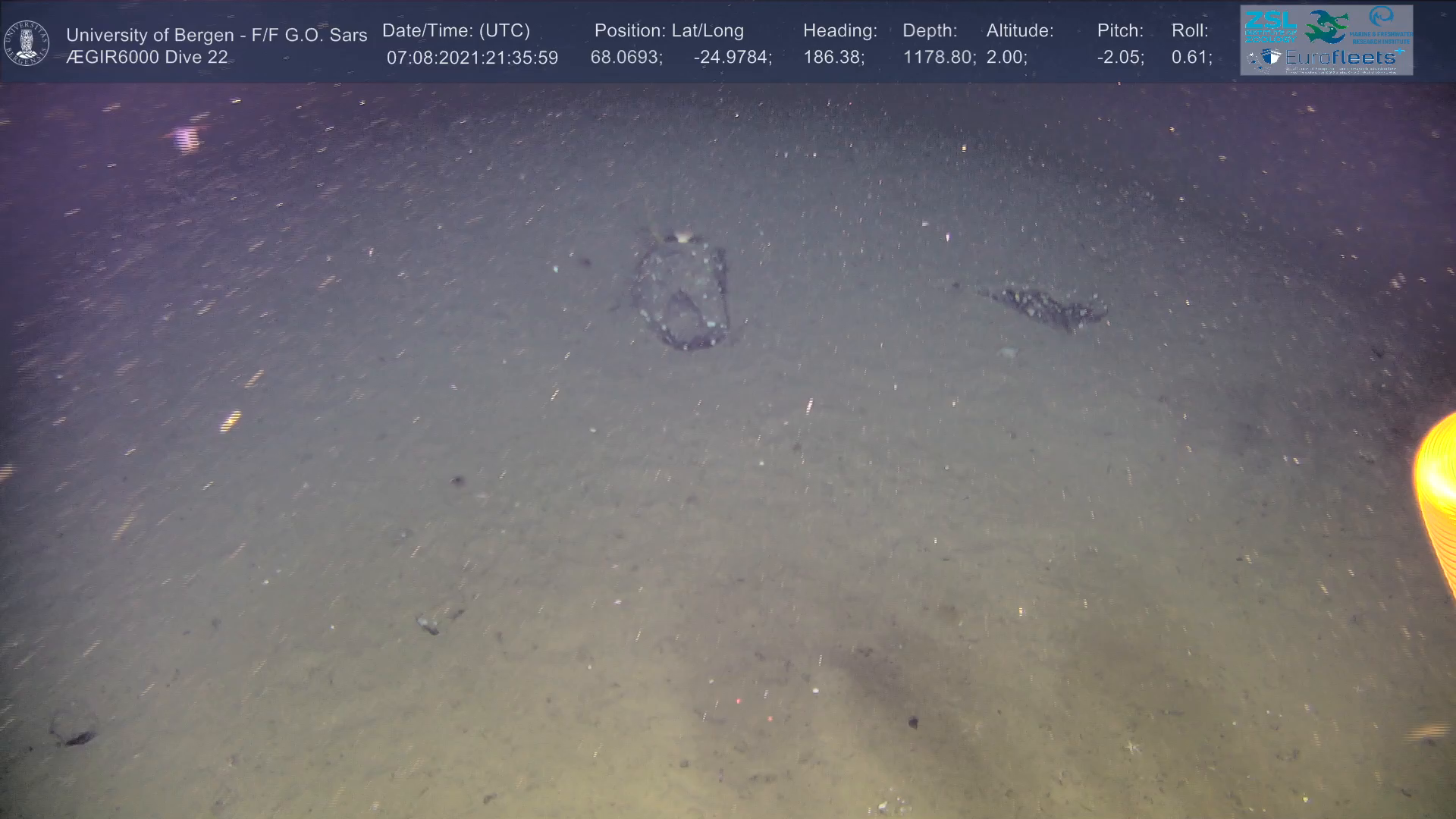Click the Heading value 186.38

[x=833, y=58]
